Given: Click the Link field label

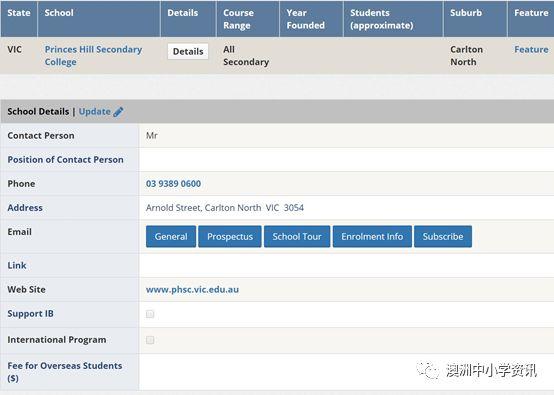Looking at the screenshot, I should (17, 265).
